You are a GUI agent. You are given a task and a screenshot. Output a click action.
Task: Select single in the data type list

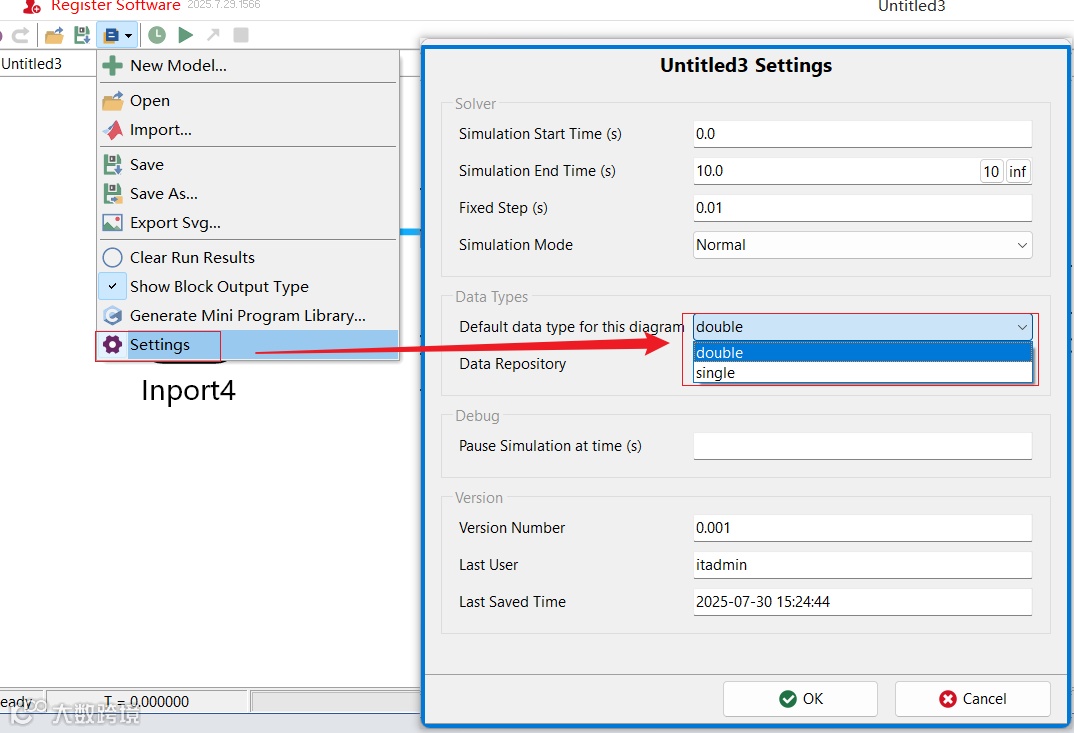[862, 373]
